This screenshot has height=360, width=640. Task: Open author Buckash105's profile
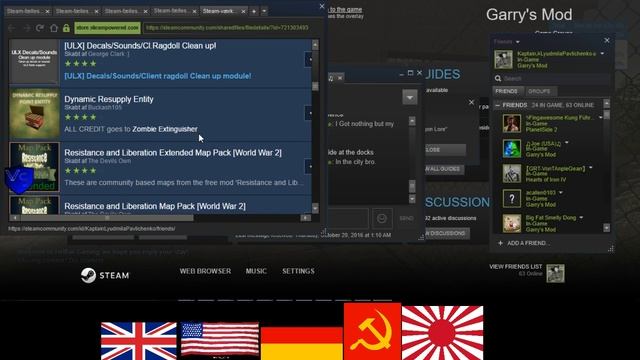pyautogui.click(x=105, y=107)
